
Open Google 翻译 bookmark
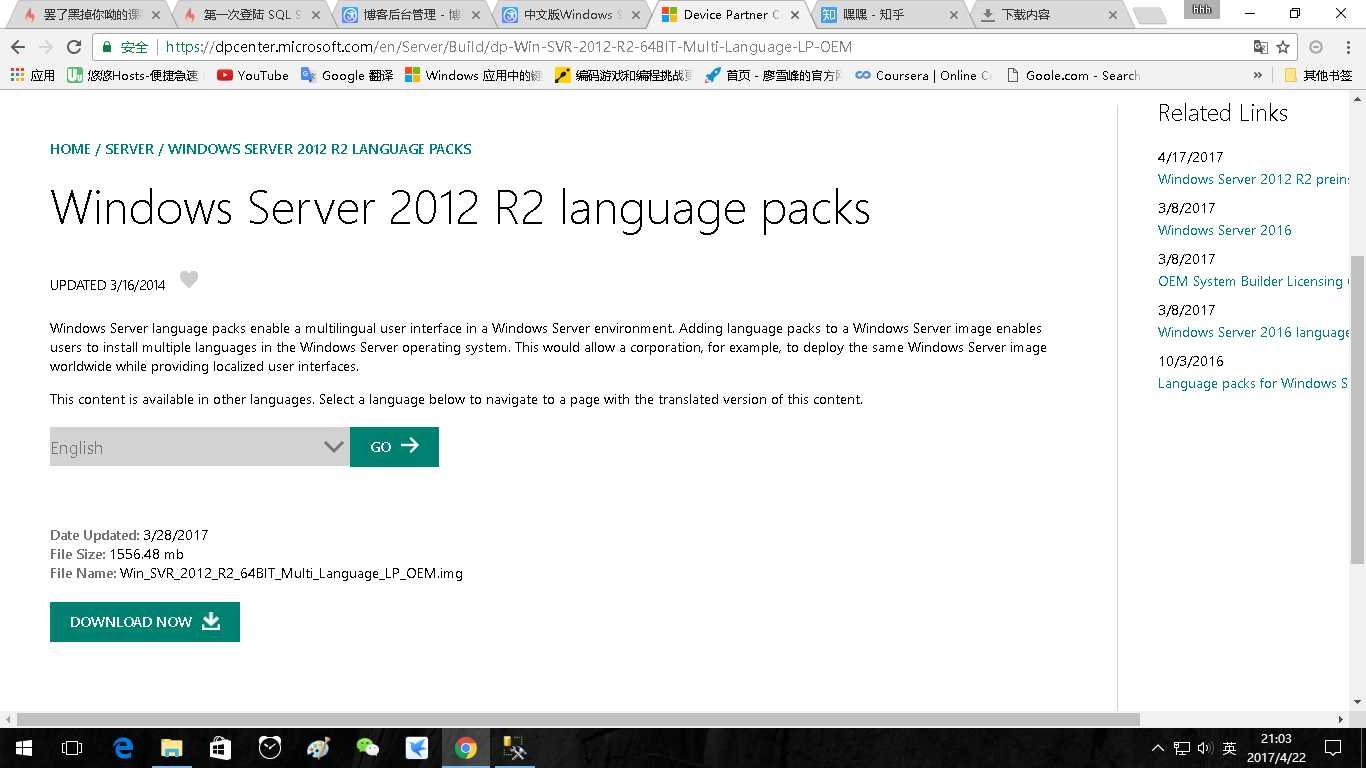tap(347, 75)
